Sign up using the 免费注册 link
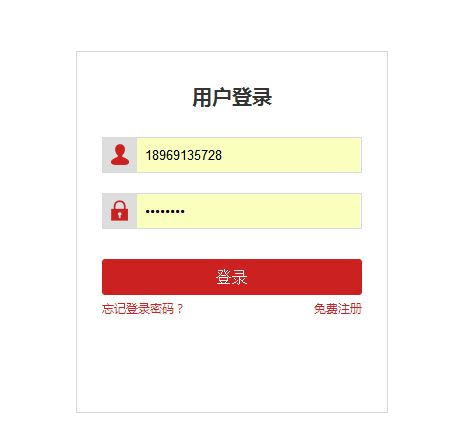 (x=338, y=309)
